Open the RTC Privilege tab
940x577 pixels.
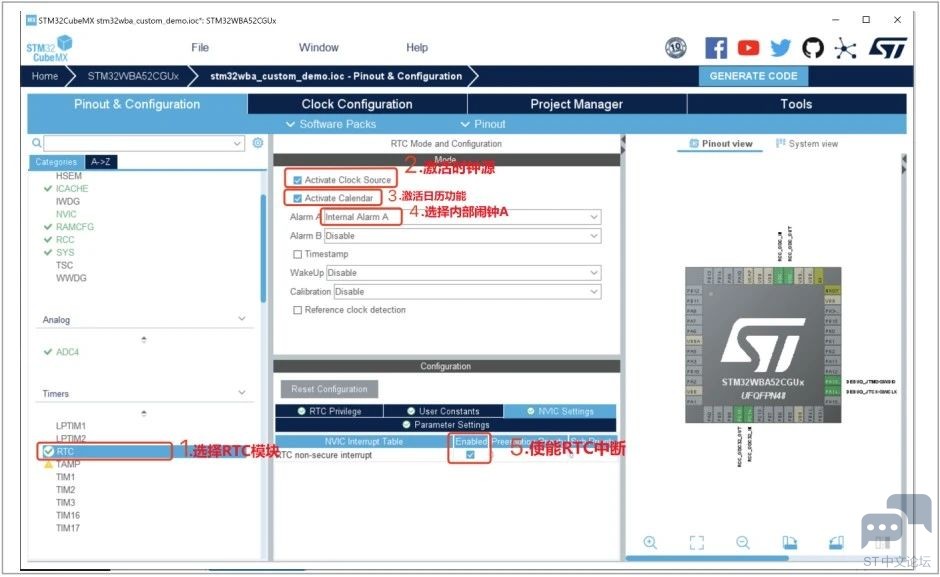(x=329, y=411)
